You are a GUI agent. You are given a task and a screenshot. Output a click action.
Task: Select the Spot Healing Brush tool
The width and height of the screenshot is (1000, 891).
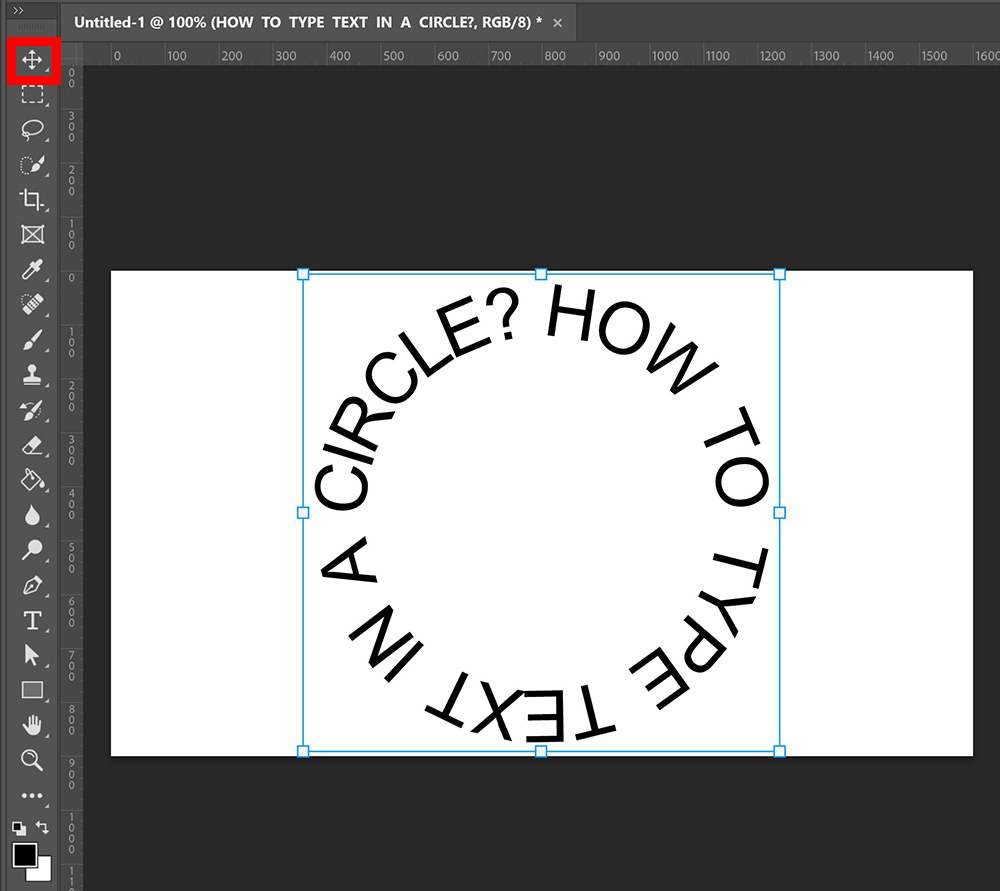click(x=32, y=304)
